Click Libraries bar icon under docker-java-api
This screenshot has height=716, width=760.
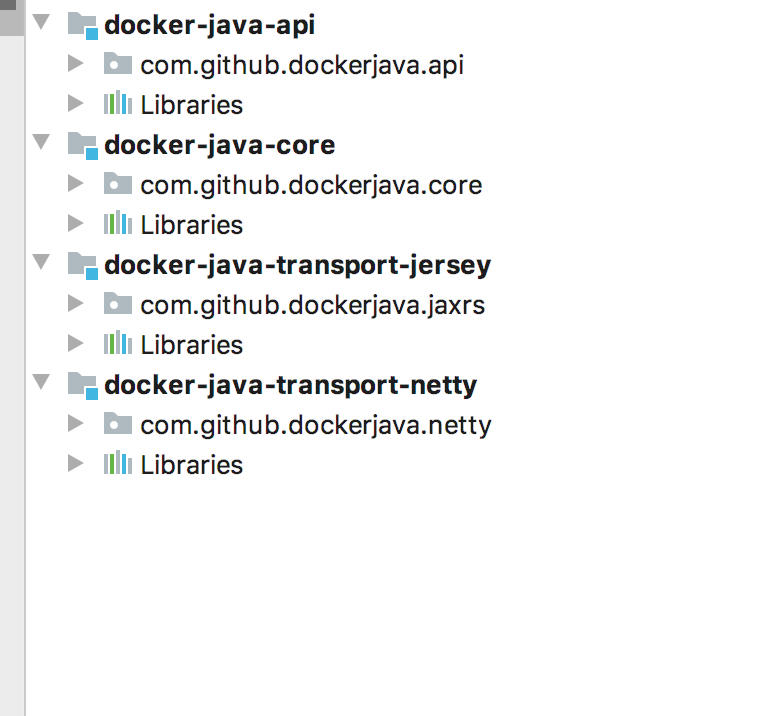click(118, 103)
